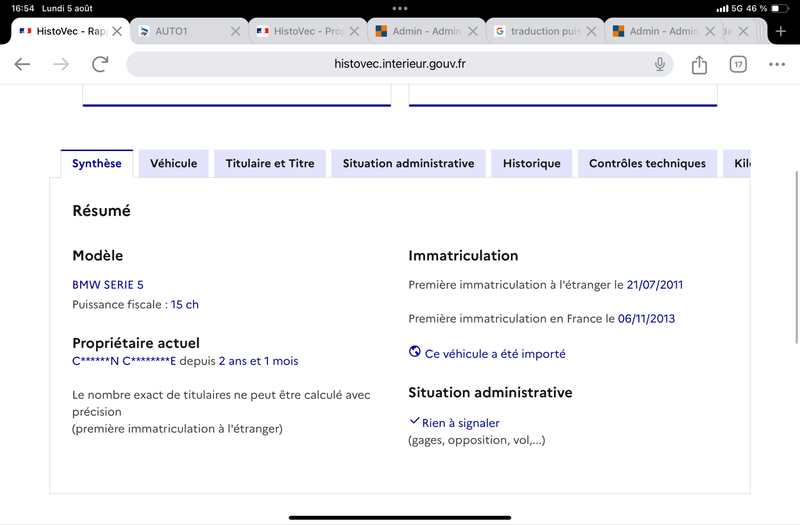Close the first Admin tab
This screenshot has width=800, height=525.
(x=473, y=31)
